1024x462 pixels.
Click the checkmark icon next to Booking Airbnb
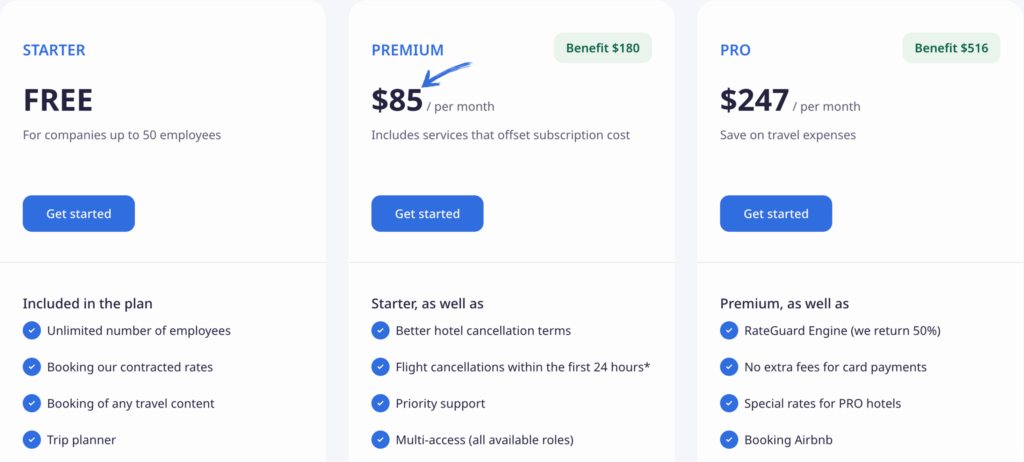tap(728, 439)
